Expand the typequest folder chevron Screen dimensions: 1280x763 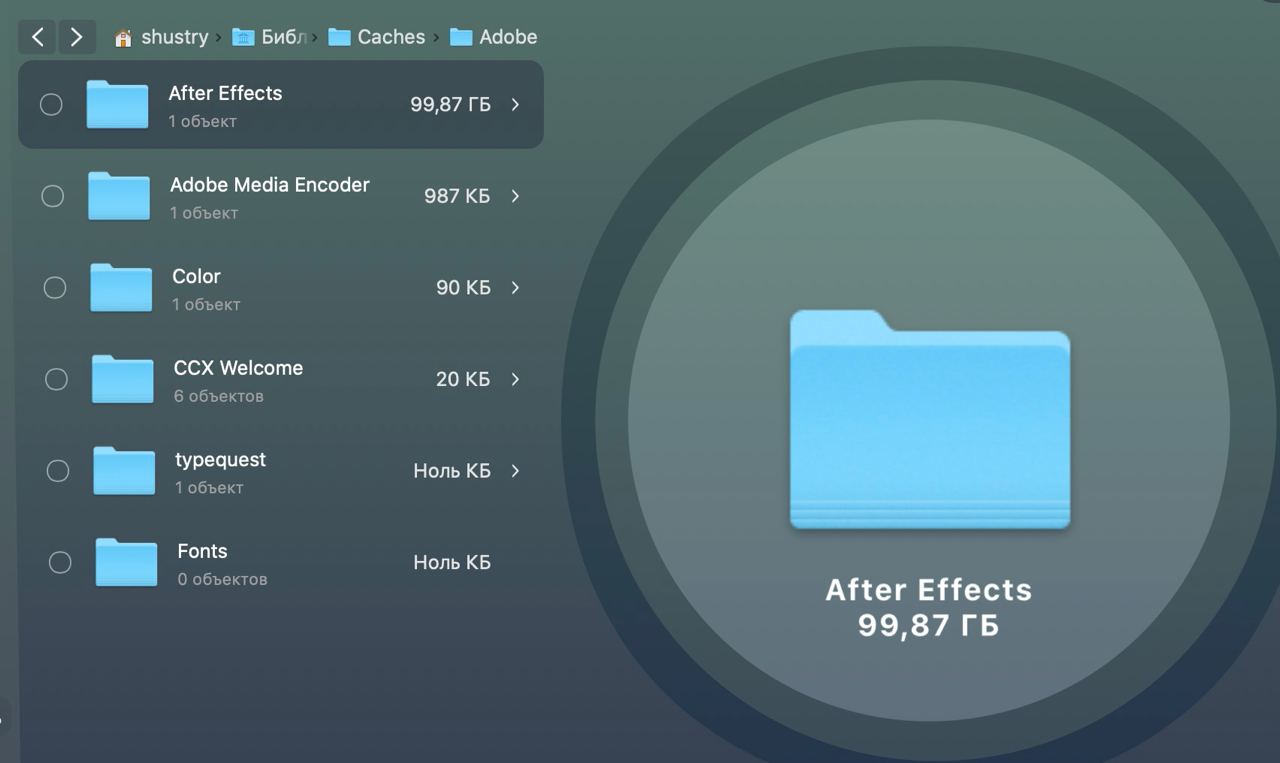coord(515,471)
